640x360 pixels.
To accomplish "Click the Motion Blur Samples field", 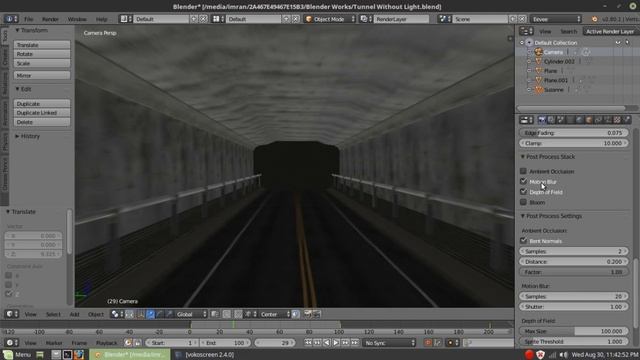I will point(574,296).
